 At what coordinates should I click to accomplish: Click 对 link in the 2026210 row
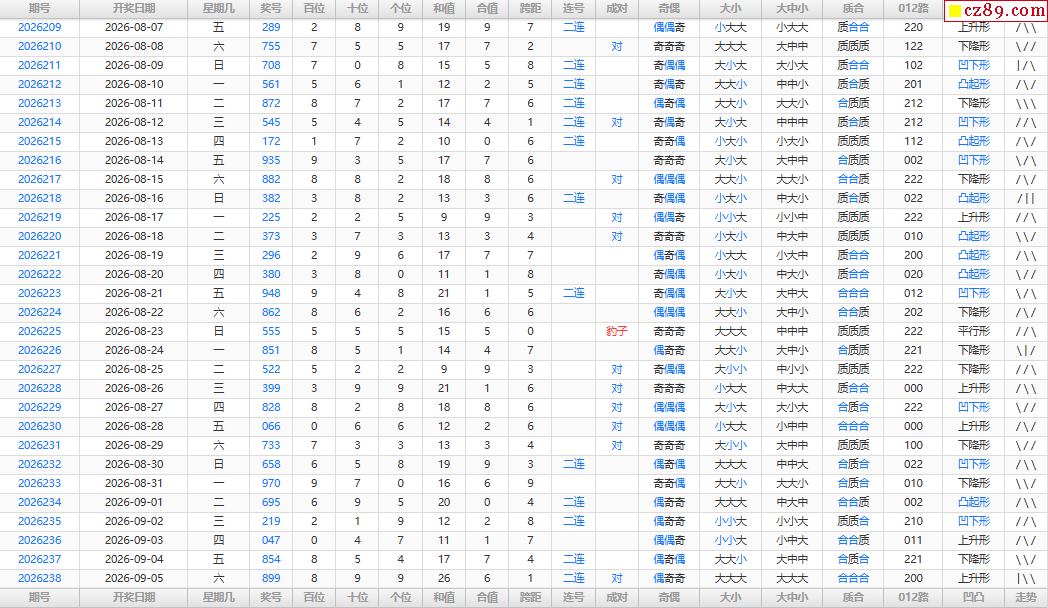tap(617, 47)
